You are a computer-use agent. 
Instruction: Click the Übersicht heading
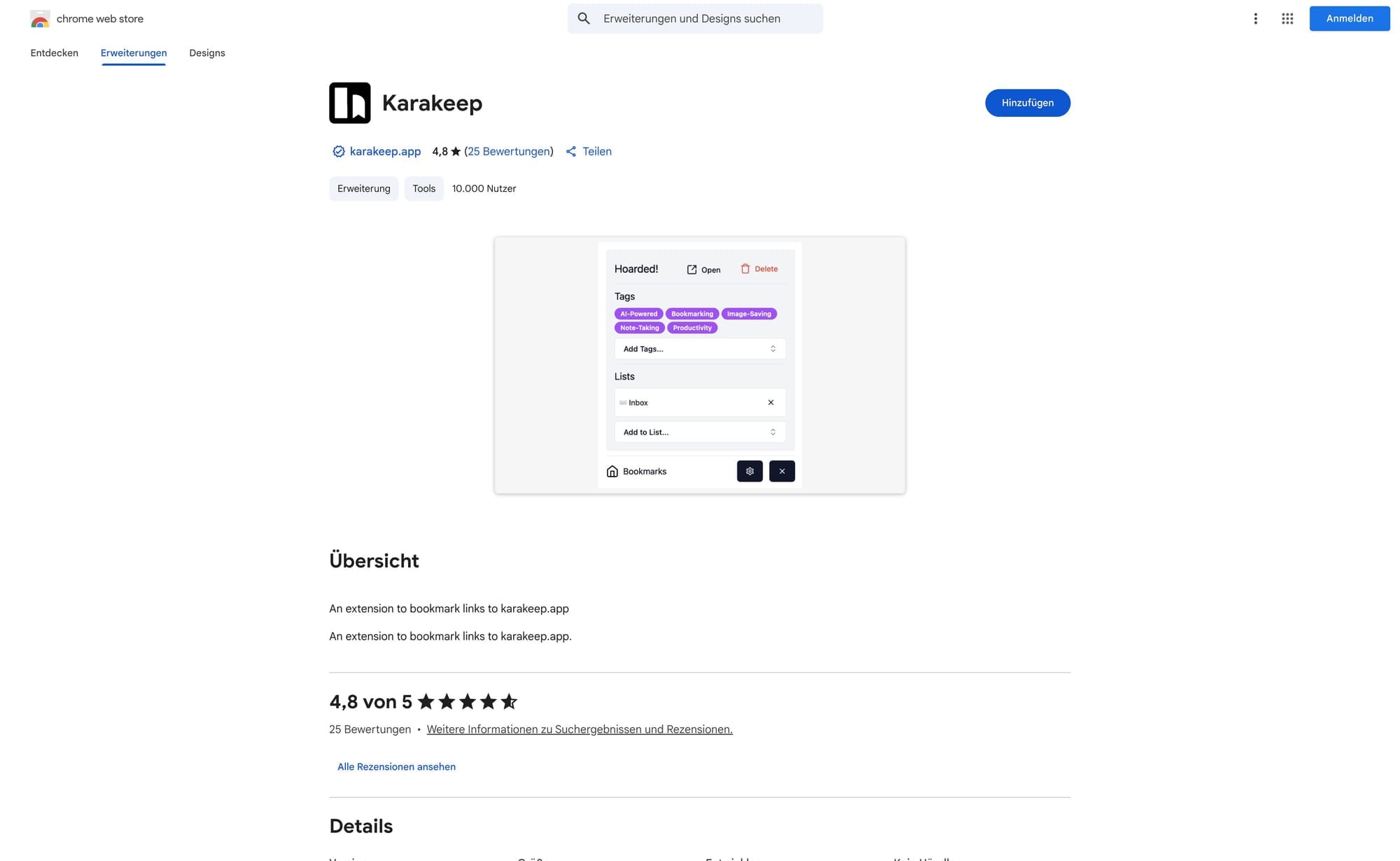tap(374, 561)
